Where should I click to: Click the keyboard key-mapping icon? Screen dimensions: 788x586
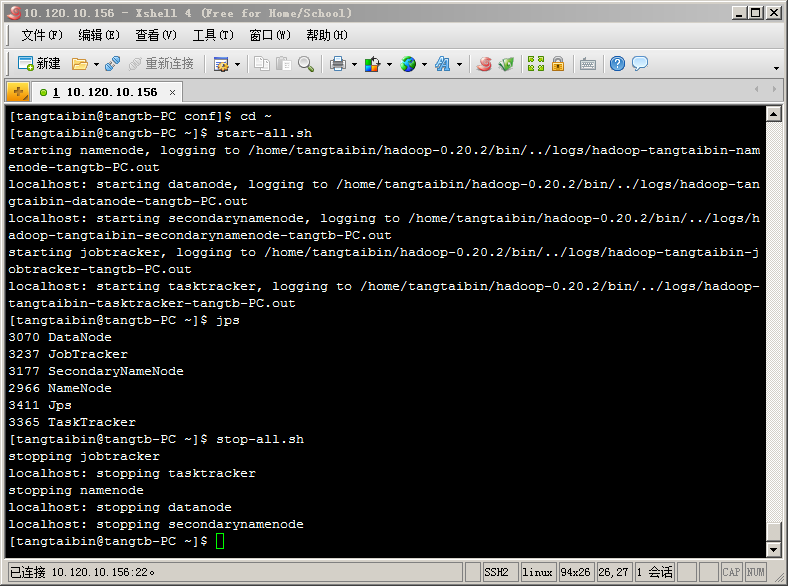pyautogui.click(x=587, y=64)
